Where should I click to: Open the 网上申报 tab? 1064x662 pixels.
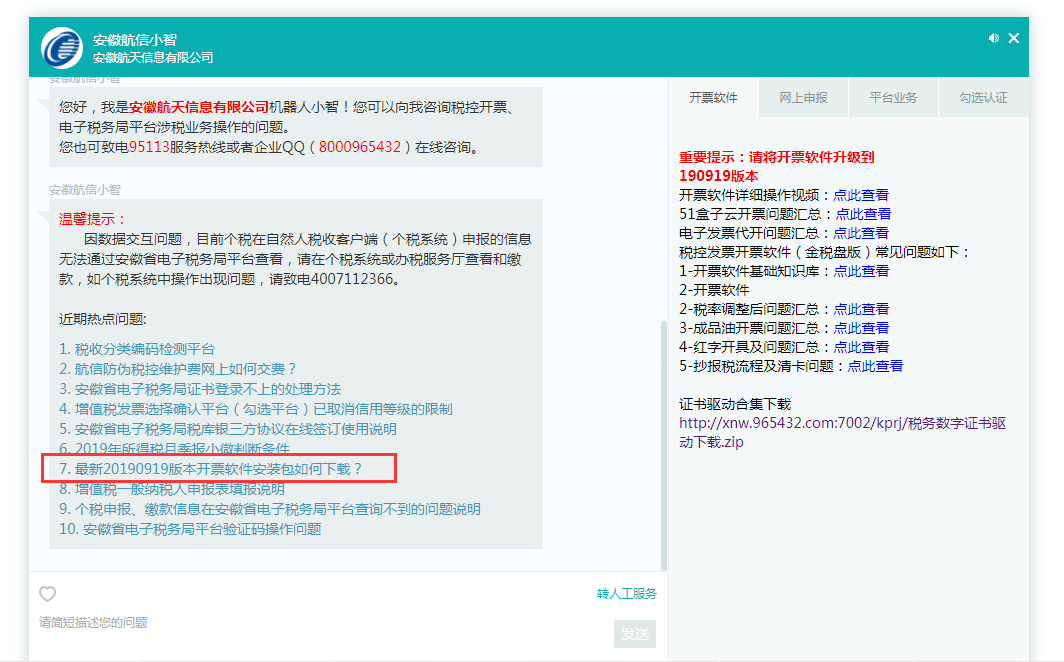803,98
